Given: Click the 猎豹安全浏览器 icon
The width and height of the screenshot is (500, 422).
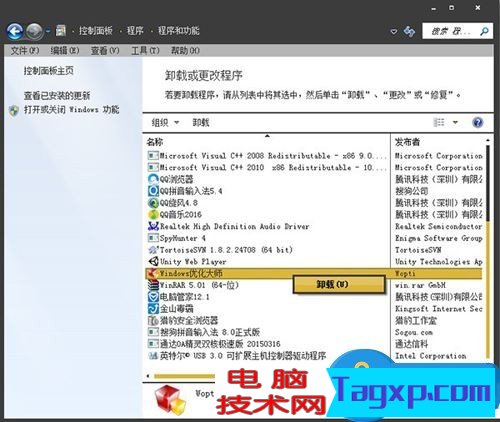Looking at the screenshot, I should [x=153, y=320].
